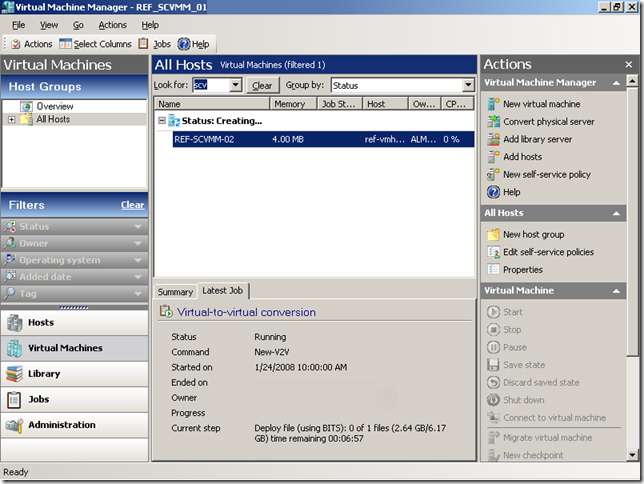Click the Migrate virtual machine icon
Viewport: 644px width, 484px height.
coord(493,438)
